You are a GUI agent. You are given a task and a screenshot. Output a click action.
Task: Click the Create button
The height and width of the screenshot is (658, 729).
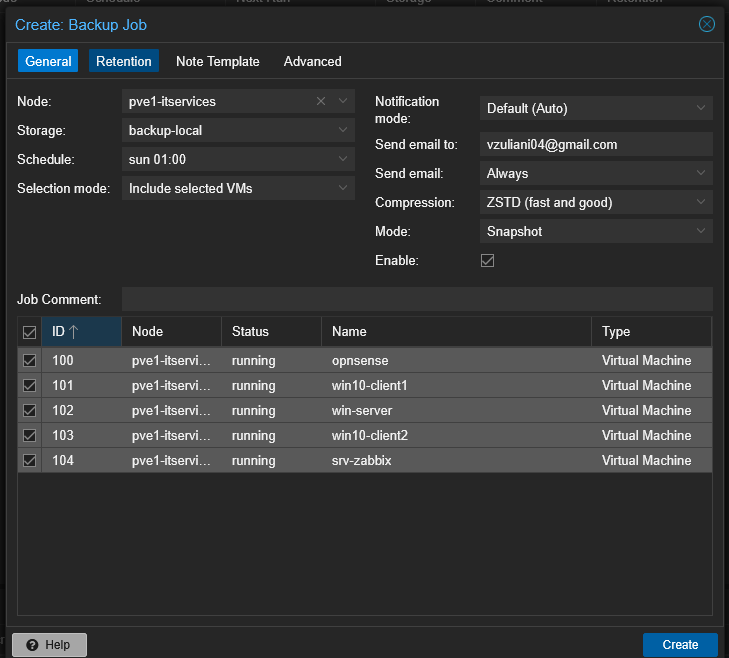[x=680, y=645]
